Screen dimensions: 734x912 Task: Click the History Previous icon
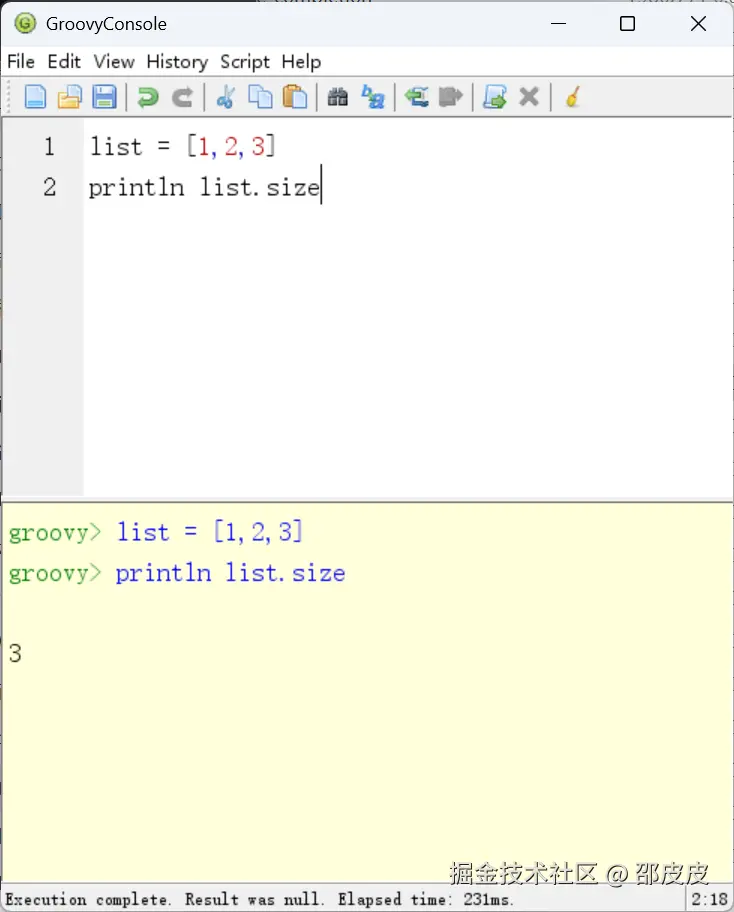[416, 97]
